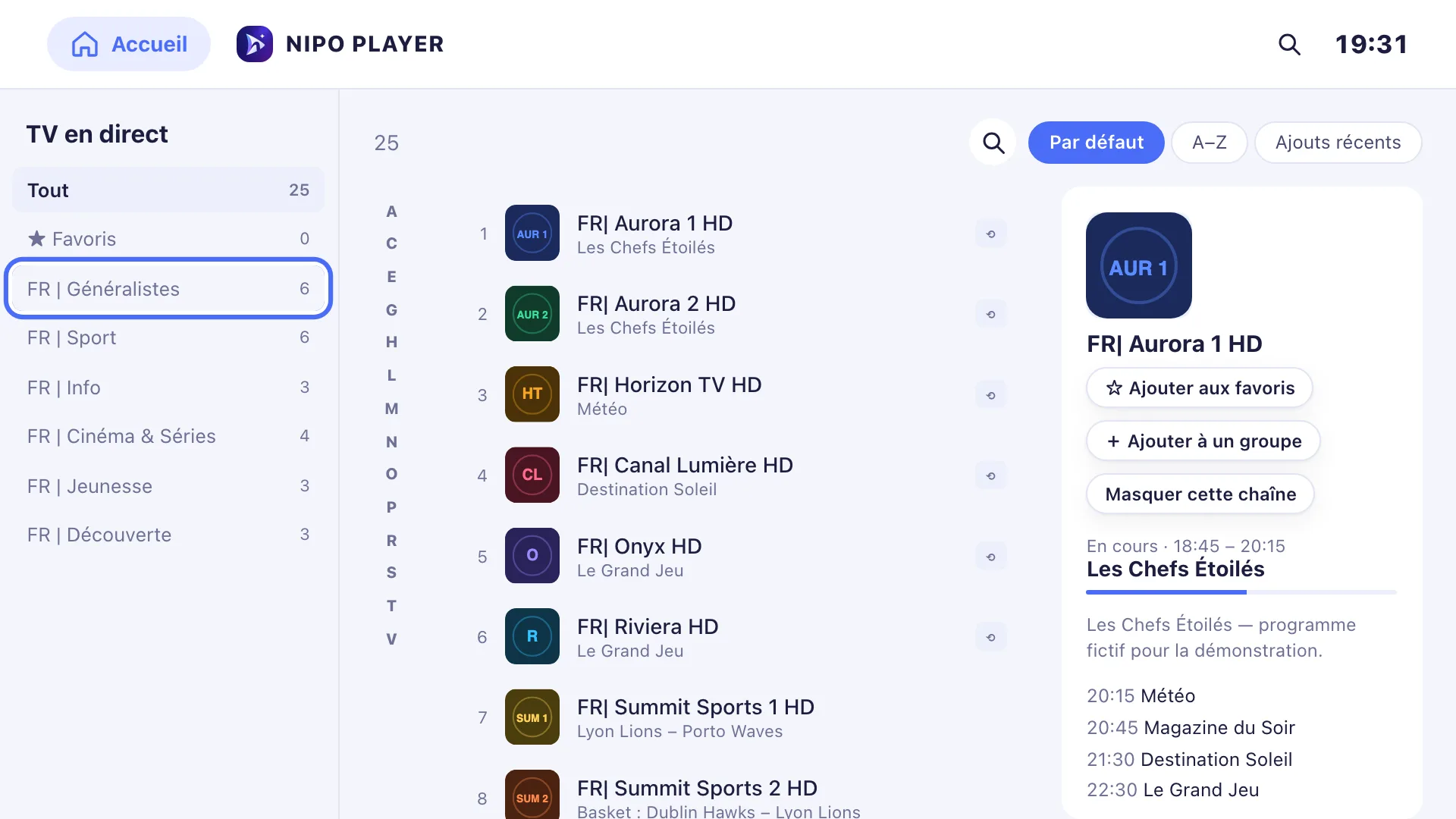
Task: Select the Onyx channel logo
Action: (x=532, y=556)
